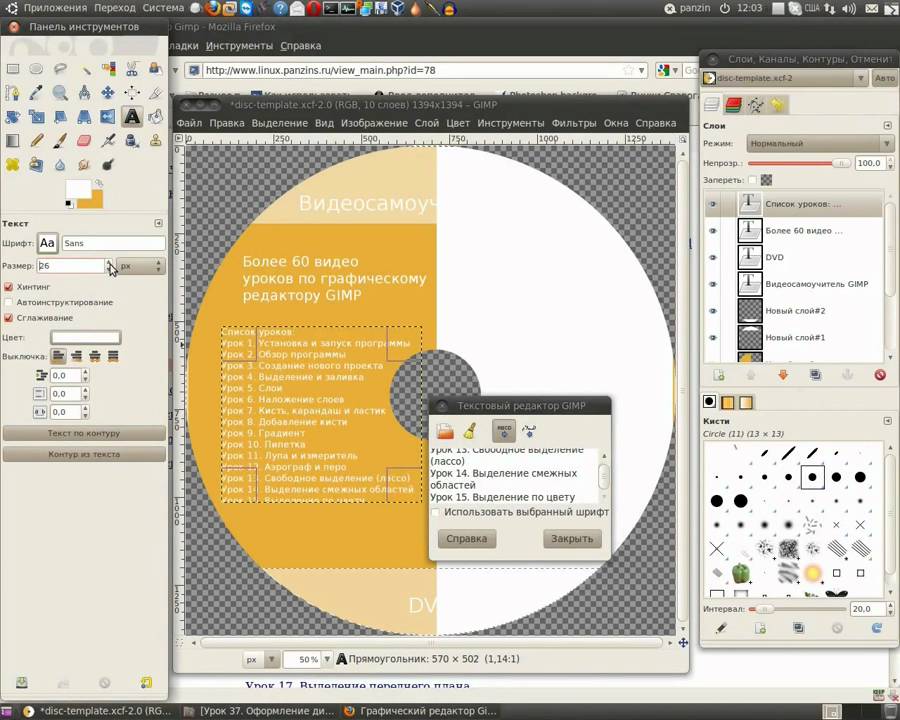Select the Eraser tool

[84, 141]
